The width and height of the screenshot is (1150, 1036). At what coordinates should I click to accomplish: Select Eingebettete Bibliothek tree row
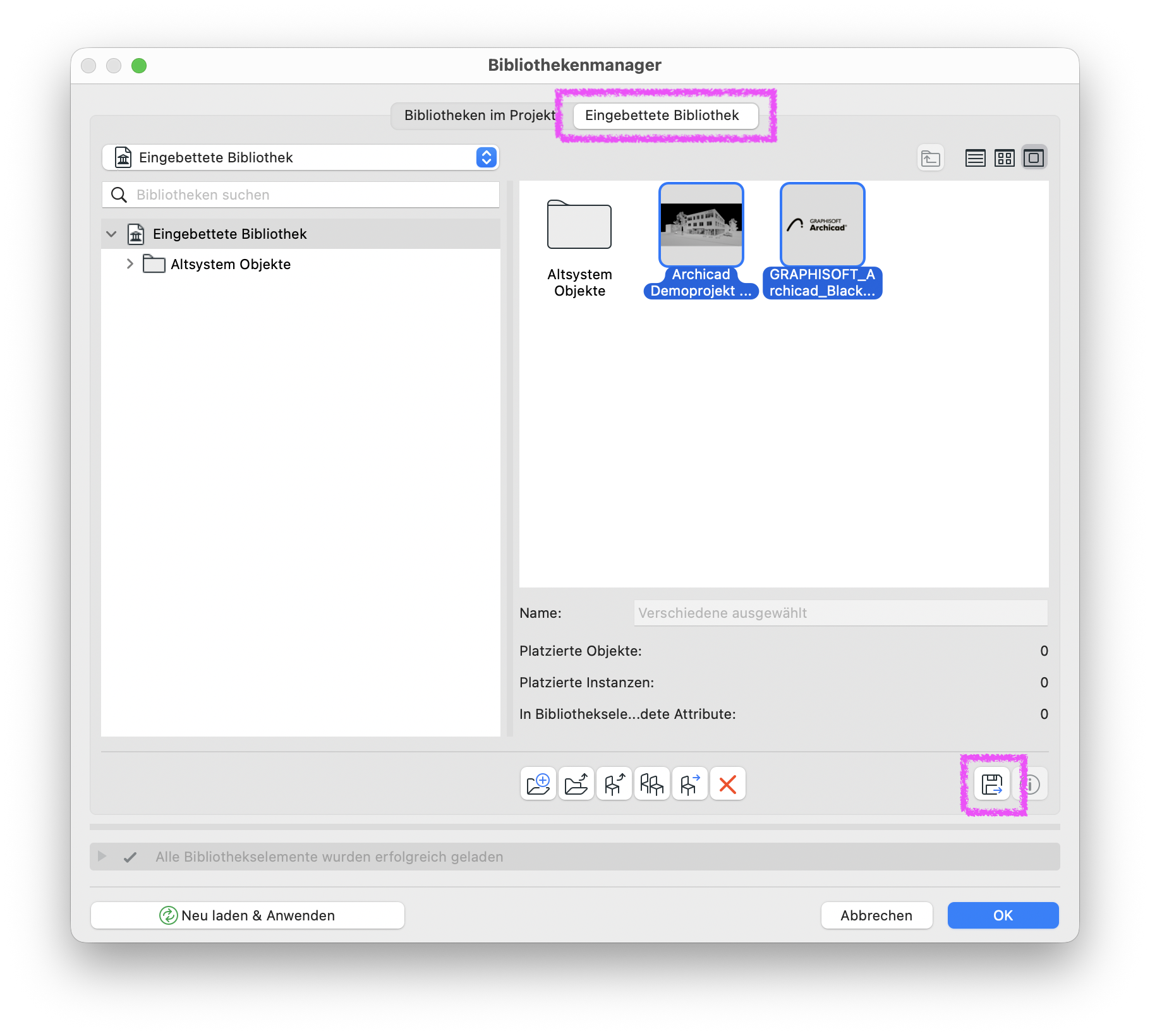click(300, 234)
